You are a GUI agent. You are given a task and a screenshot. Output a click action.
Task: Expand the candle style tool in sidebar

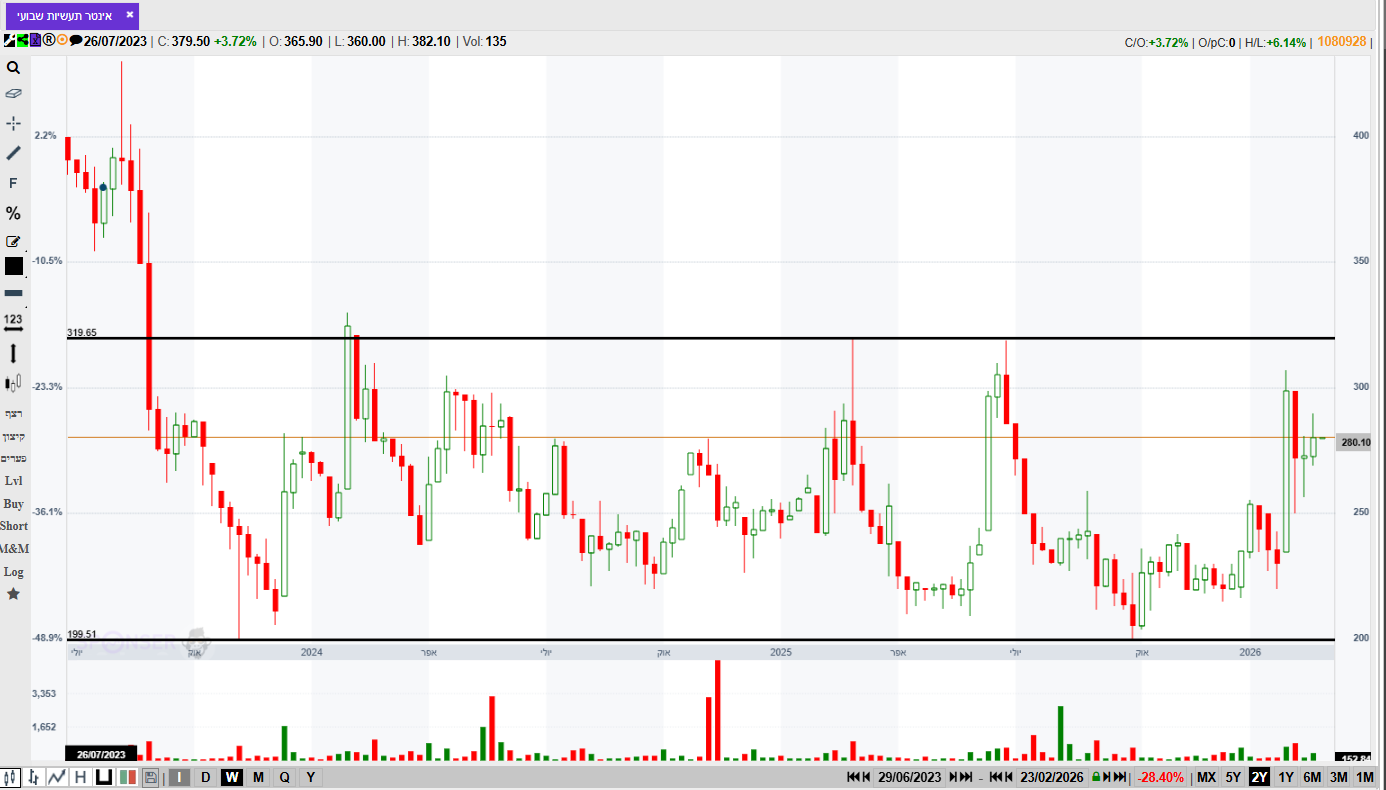click(13, 383)
